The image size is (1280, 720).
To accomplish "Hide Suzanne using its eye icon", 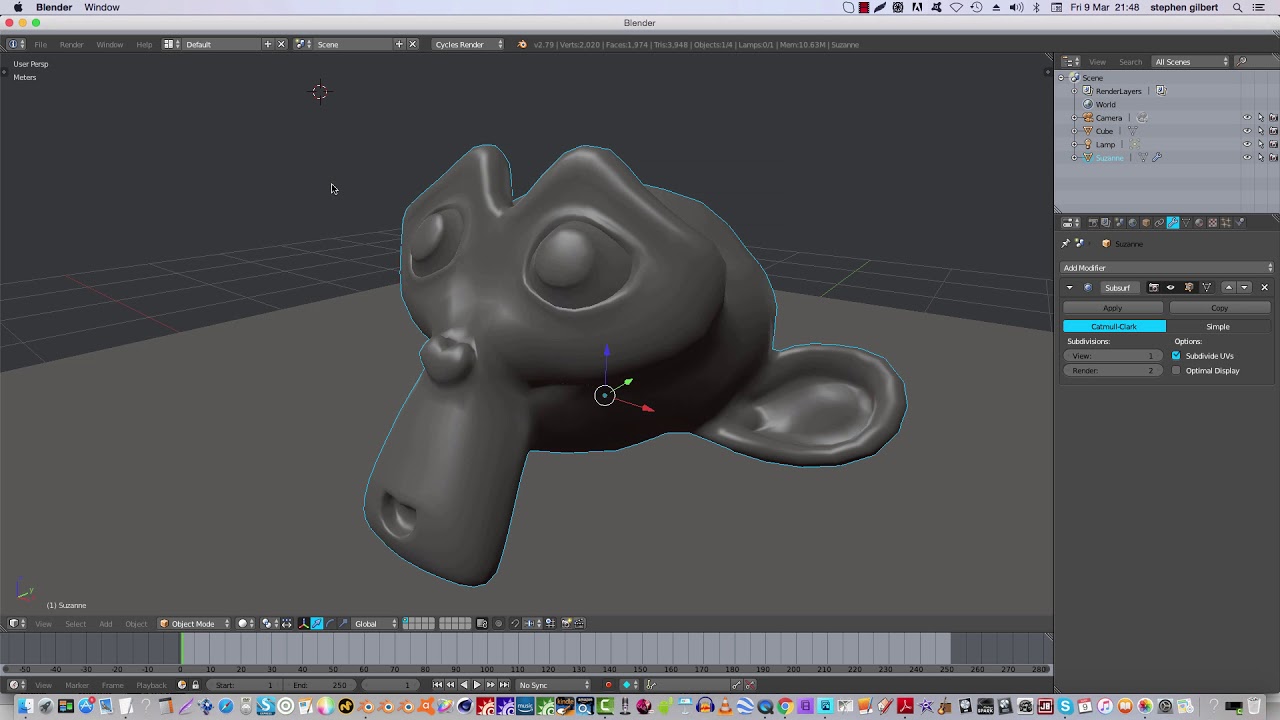I will (x=1247, y=157).
